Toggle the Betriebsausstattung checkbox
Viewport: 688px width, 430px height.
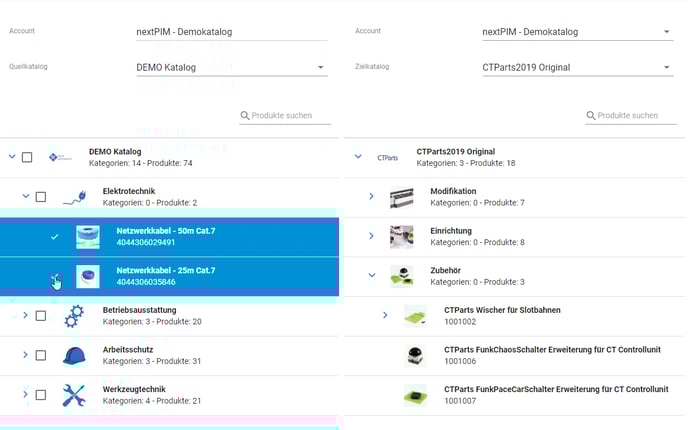click(41, 315)
